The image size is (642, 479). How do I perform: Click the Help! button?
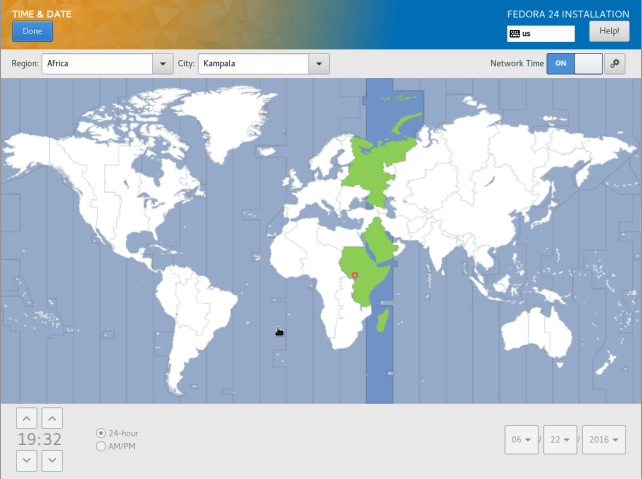point(609,31)
